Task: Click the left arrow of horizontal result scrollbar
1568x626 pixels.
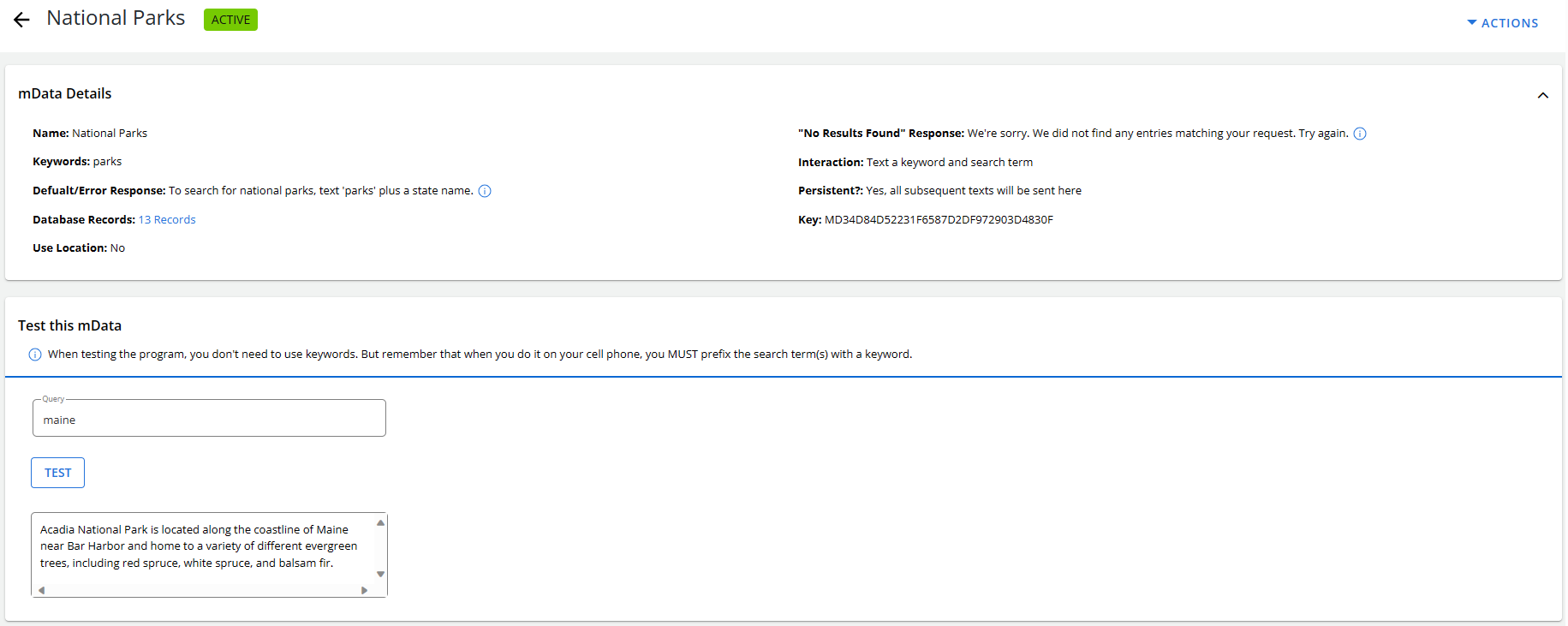Action: (41, 590)
